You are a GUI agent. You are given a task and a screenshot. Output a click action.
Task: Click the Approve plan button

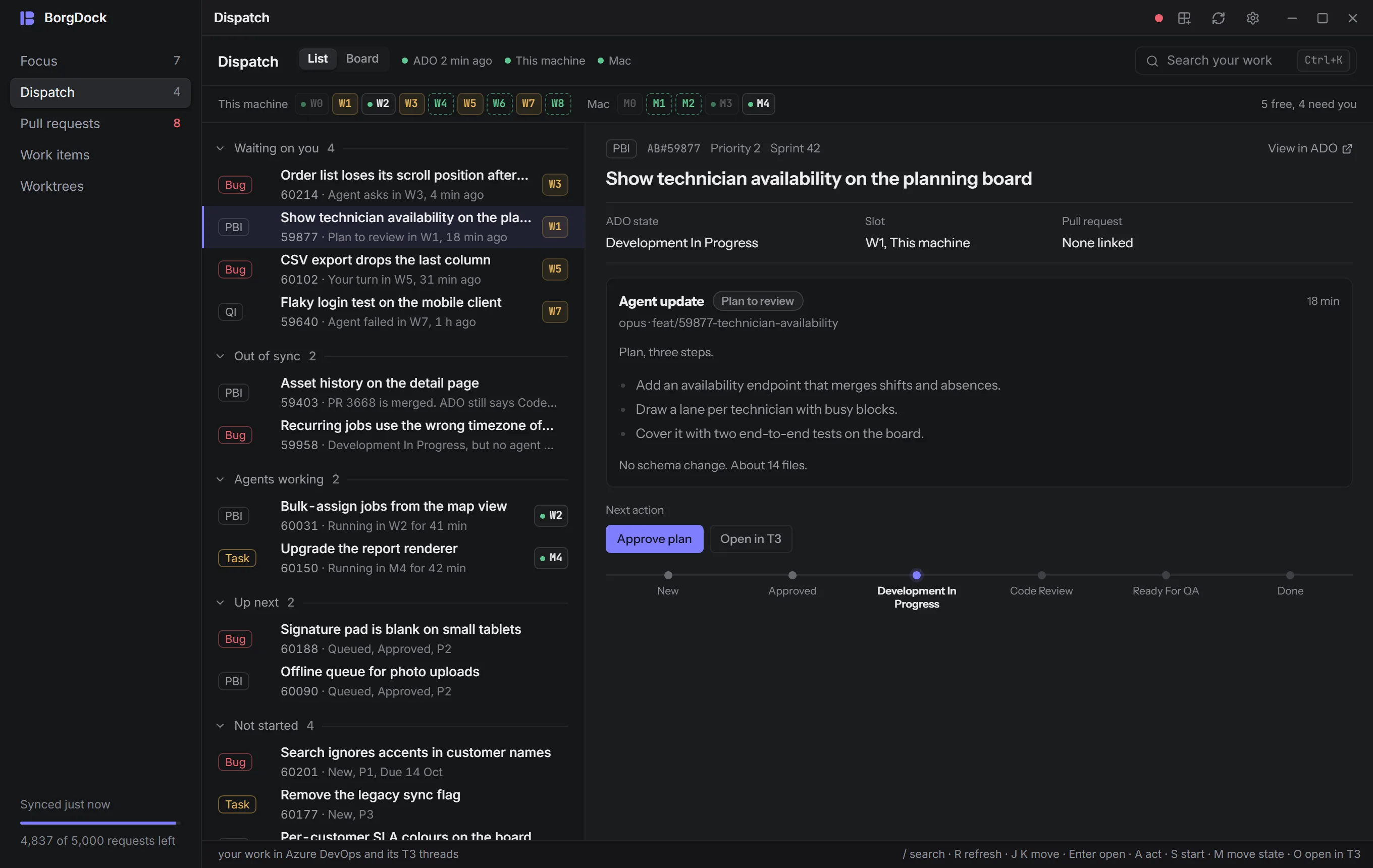tap(654, 538)
